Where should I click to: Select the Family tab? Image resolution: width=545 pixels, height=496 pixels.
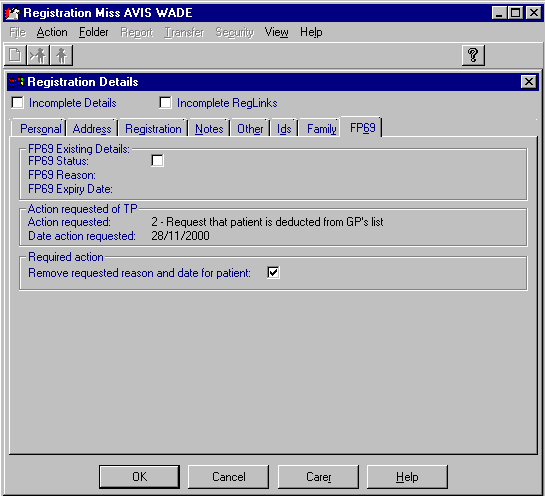(322, 129)
